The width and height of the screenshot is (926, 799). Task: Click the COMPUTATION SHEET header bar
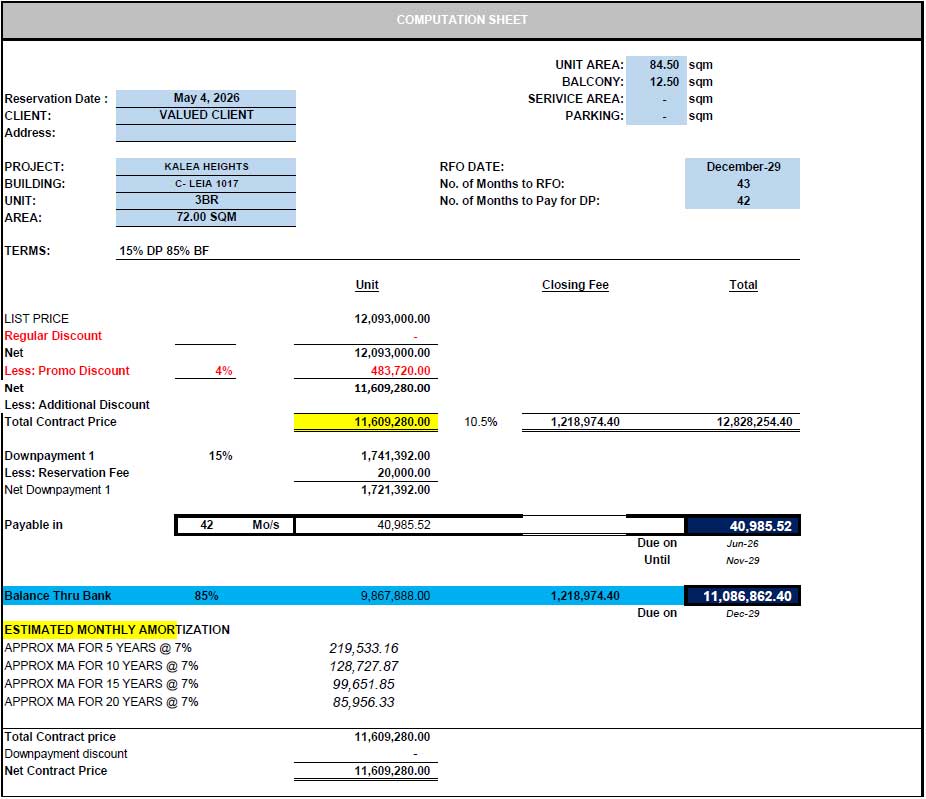point(462,20)
